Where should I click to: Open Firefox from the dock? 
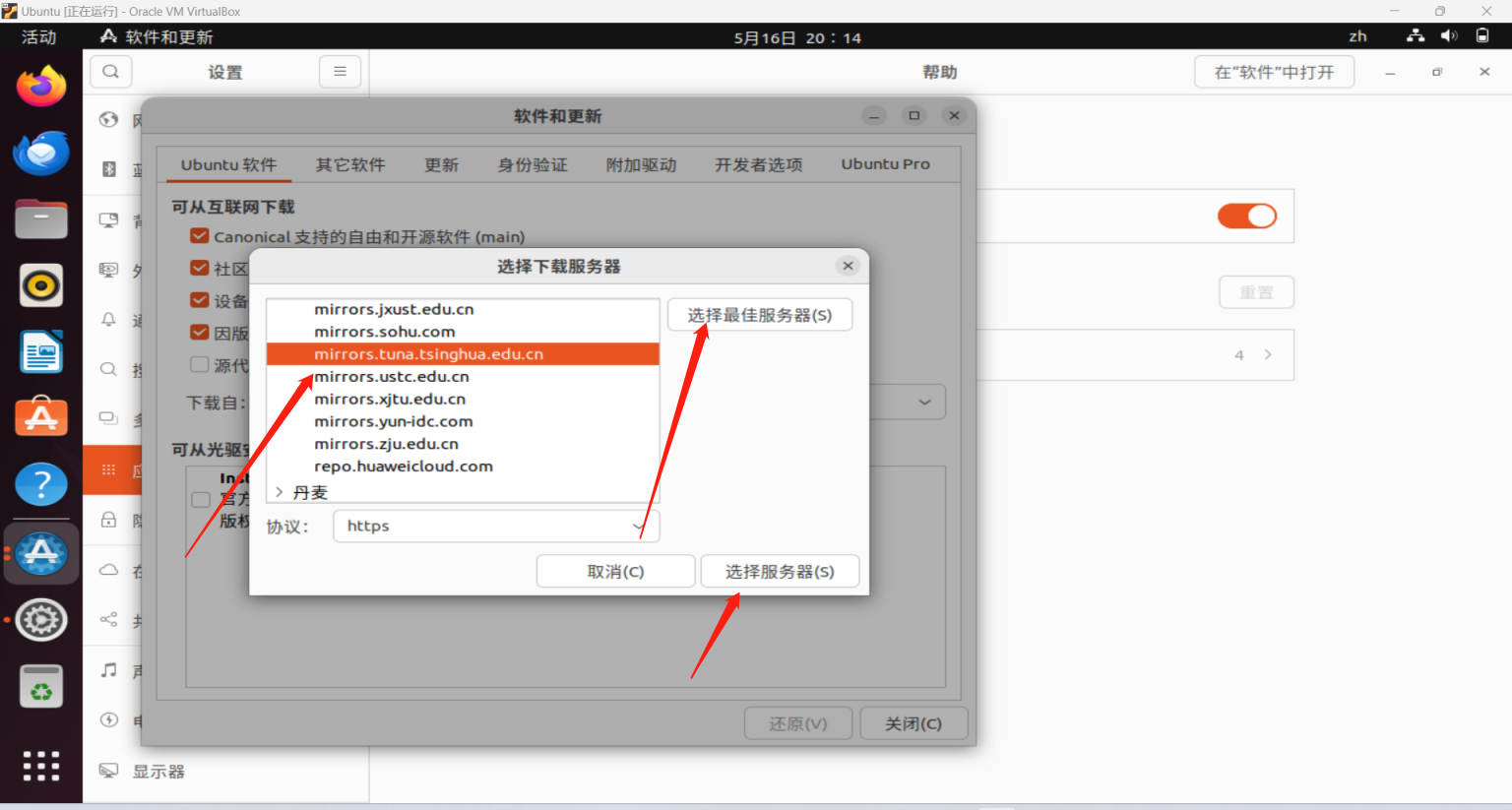[41, 87]
